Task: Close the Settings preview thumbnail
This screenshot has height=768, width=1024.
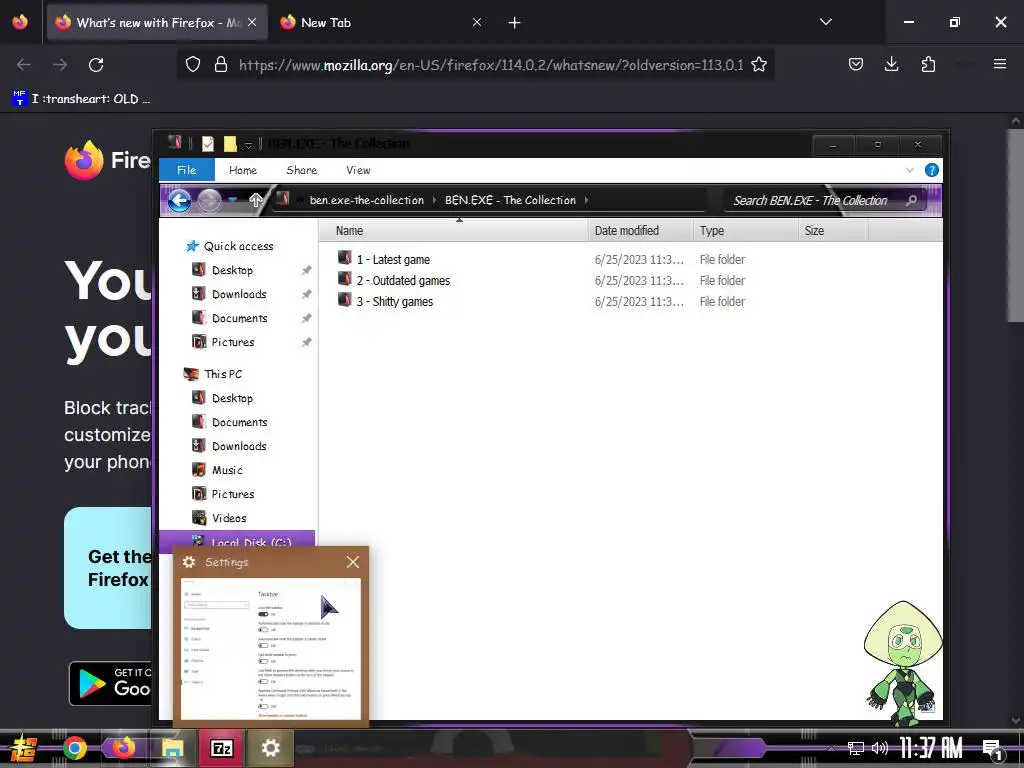Action: pyautogui.click(x=353, y=562)
